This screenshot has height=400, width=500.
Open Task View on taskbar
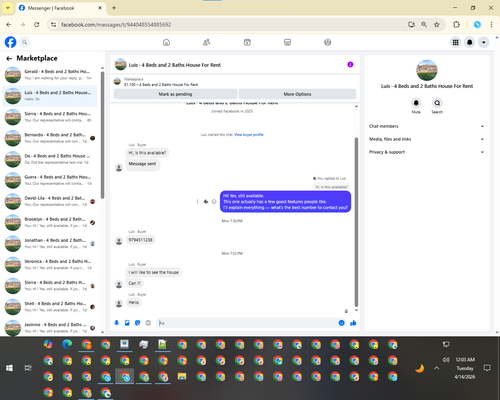point(28,368)
